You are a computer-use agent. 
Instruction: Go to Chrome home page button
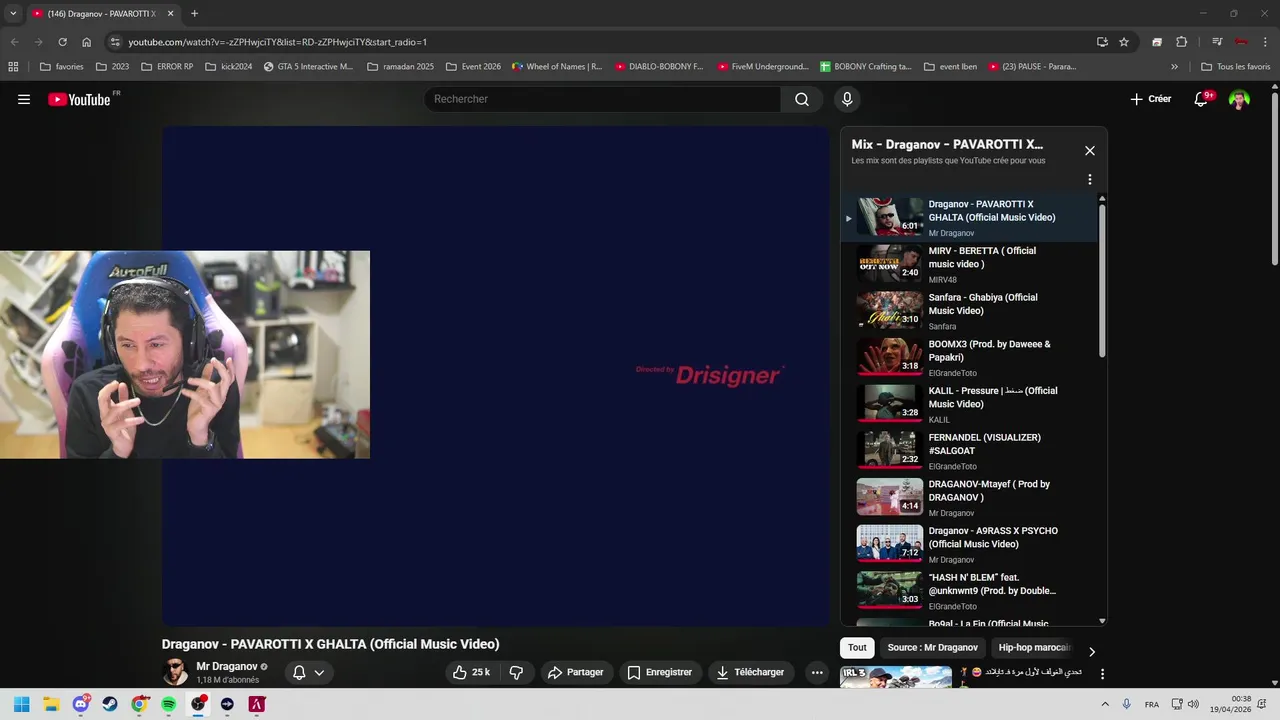tap(87, 42)
